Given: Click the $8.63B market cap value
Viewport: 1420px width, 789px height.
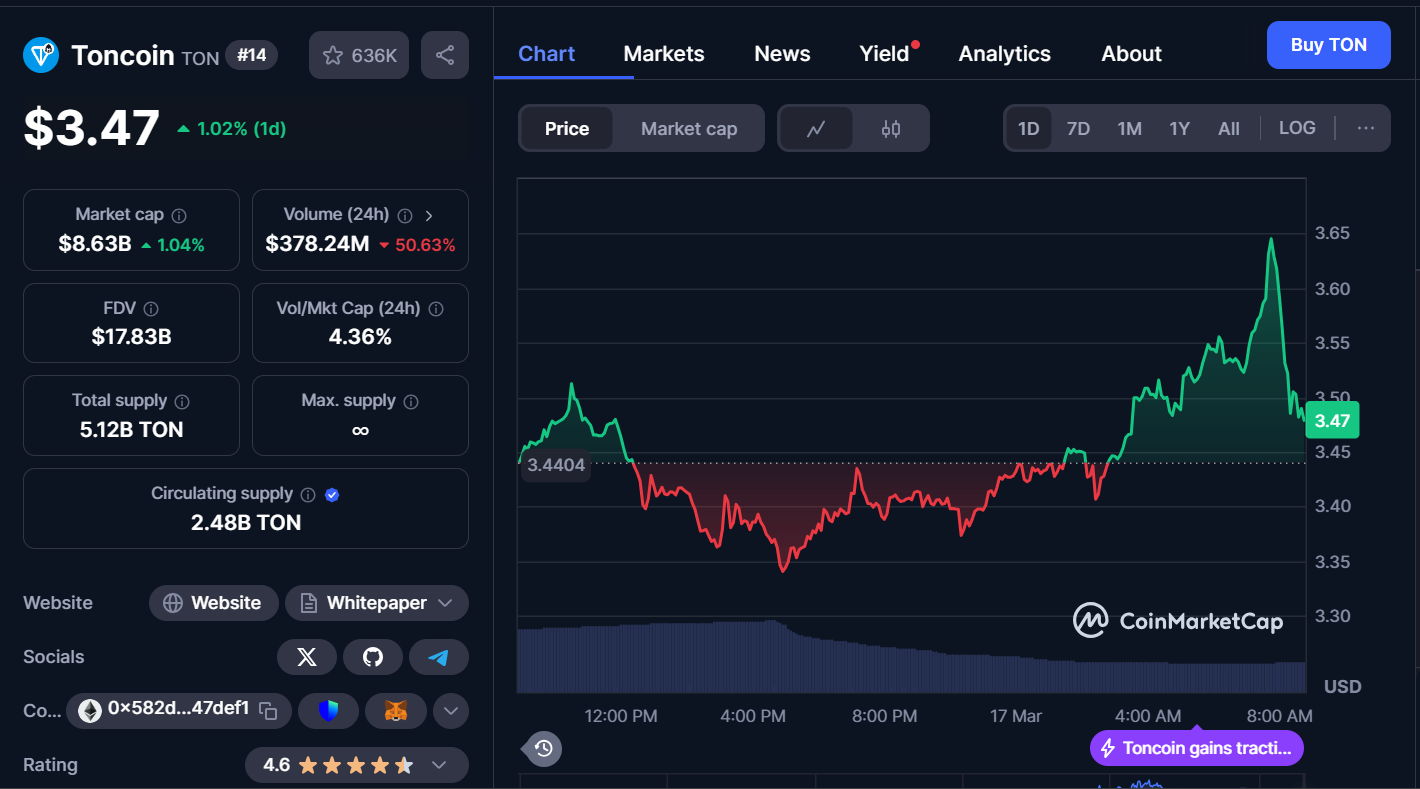Looking at the screenshot, I should (x=95, y=244).
